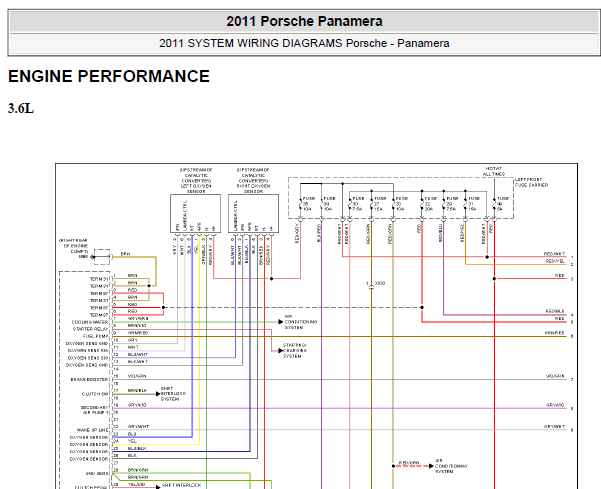
Task: Click the 'RED/YEL' label beside continuation 2
Action: click(555, 261)
